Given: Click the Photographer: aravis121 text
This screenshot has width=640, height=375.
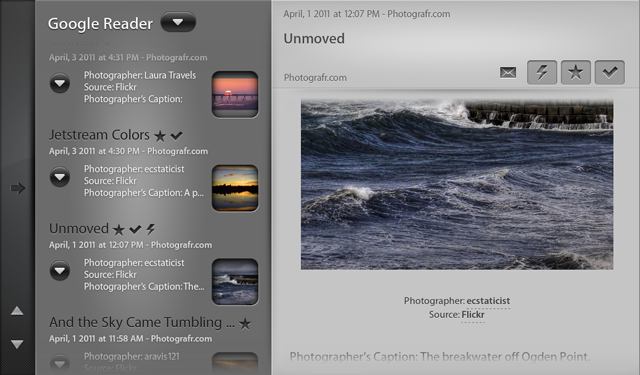Looking at the screenshot, I should (131, 357).
